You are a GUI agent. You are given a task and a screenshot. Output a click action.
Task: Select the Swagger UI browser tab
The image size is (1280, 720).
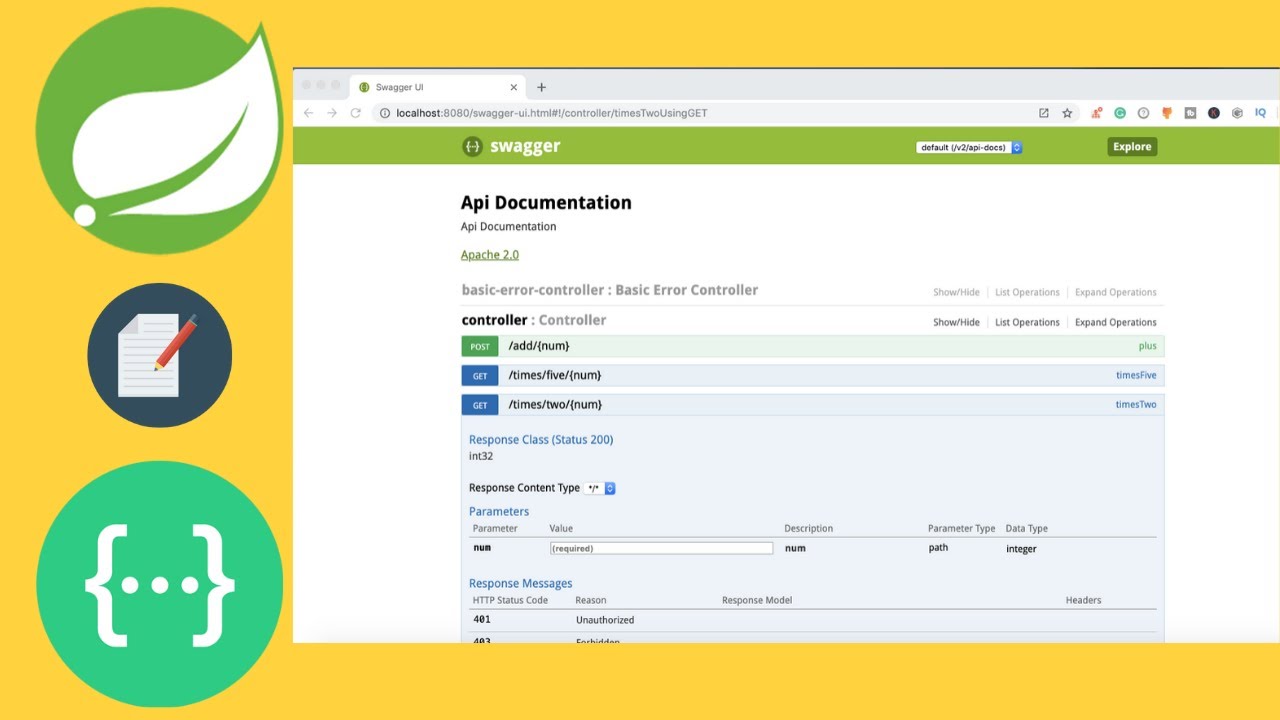click(x=437, y=87)
